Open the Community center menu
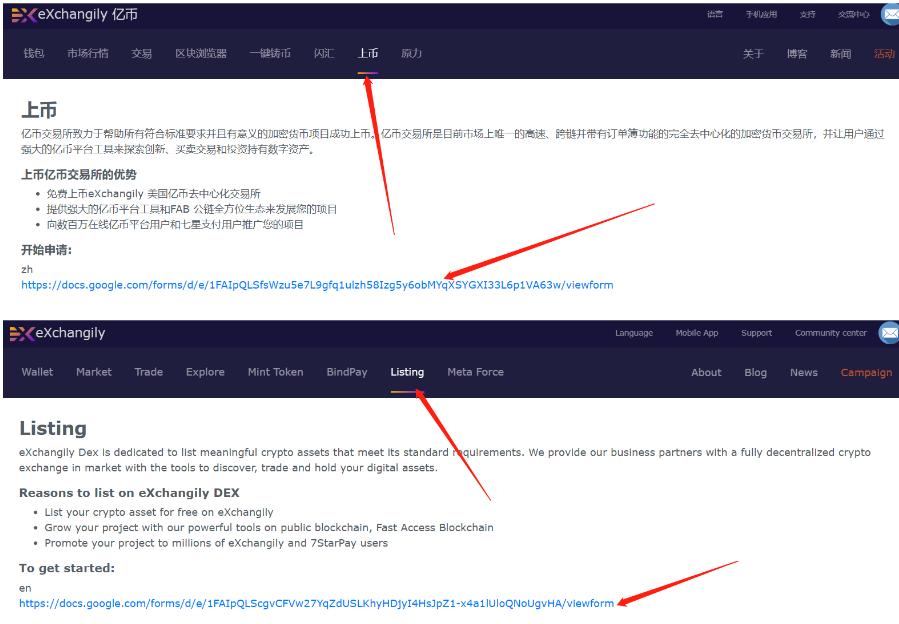 [831, 333]
